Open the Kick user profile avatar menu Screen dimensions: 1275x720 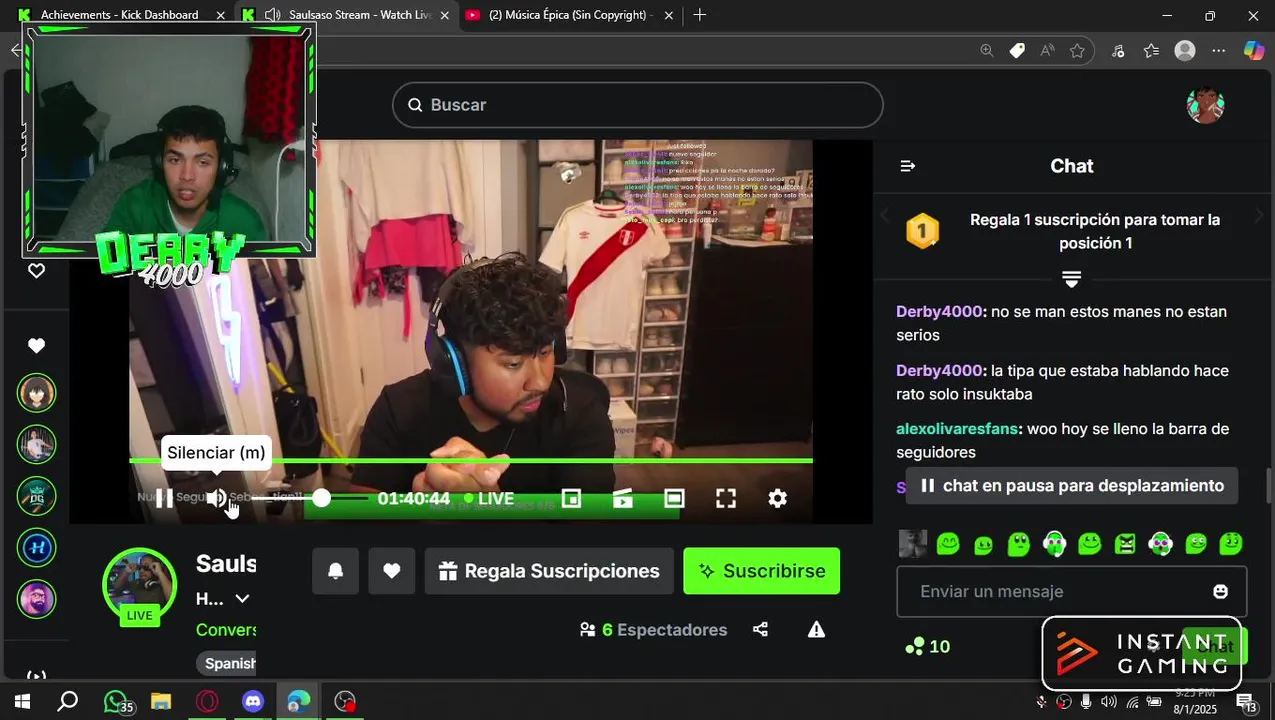click(x=1205, y=105)
